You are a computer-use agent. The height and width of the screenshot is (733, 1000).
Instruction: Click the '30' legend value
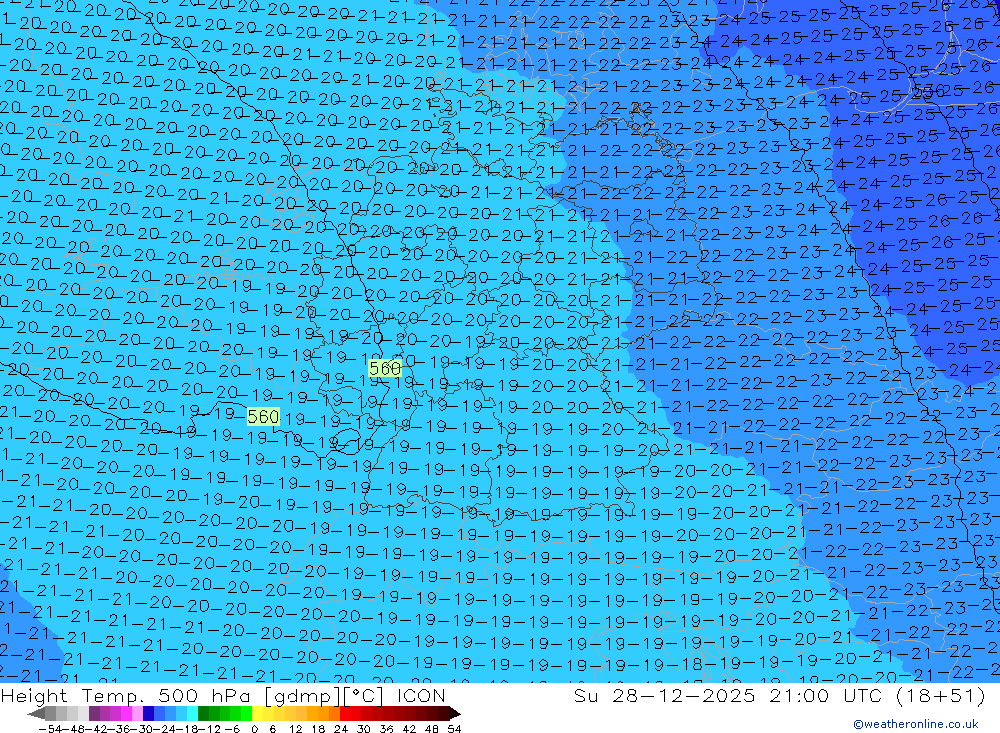(x=364, y=729)
